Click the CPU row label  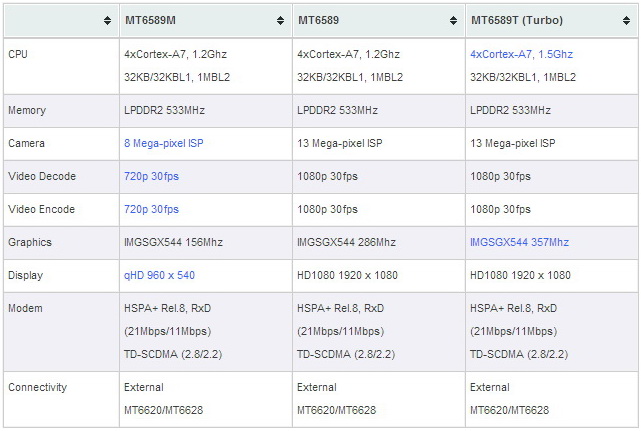[x=18, y=54]
